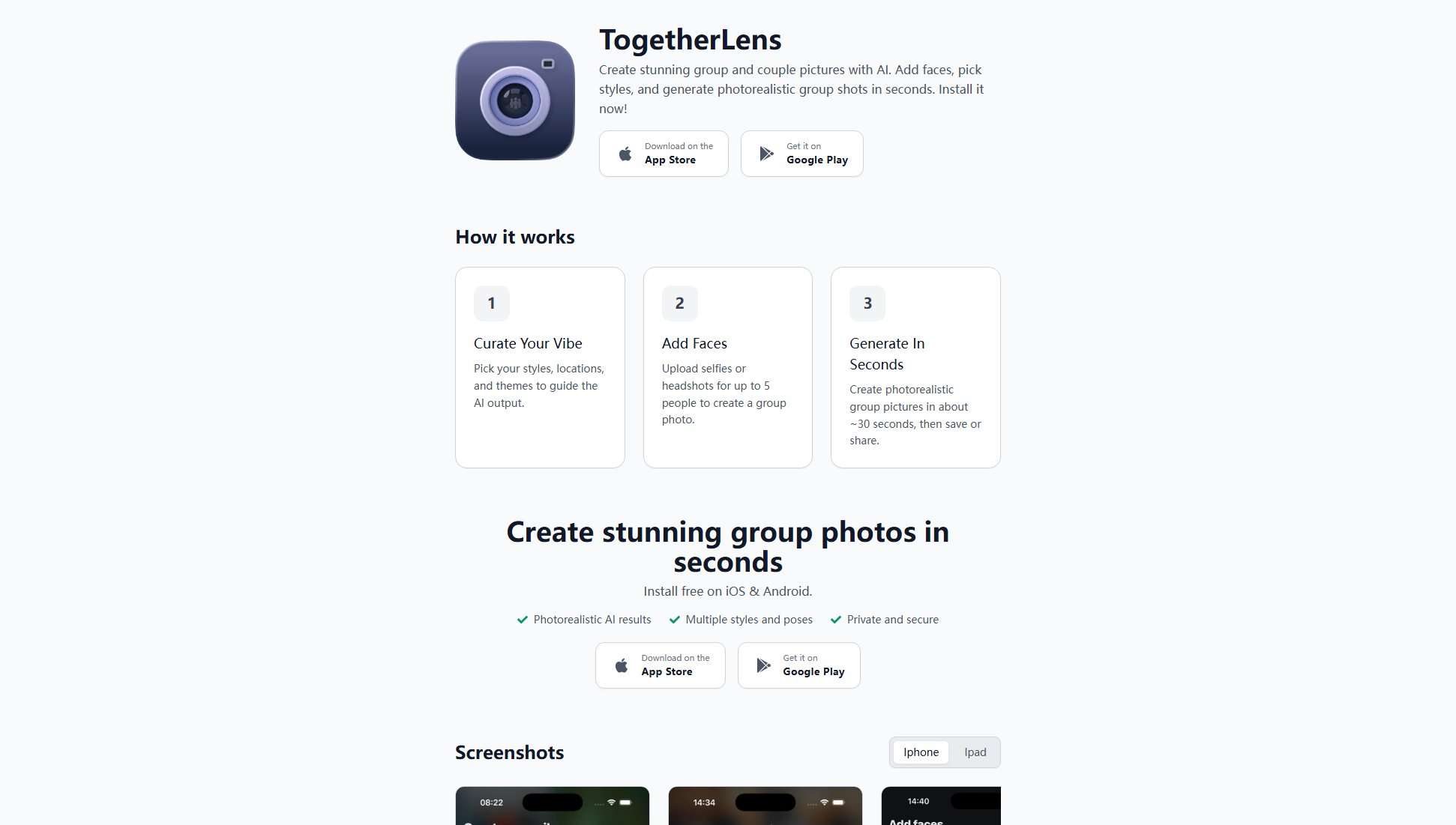The height and width of the screenshot is (825, 1456).
Task: Click the Google Play triangle icon near header
Action: (x=766, y=154)
